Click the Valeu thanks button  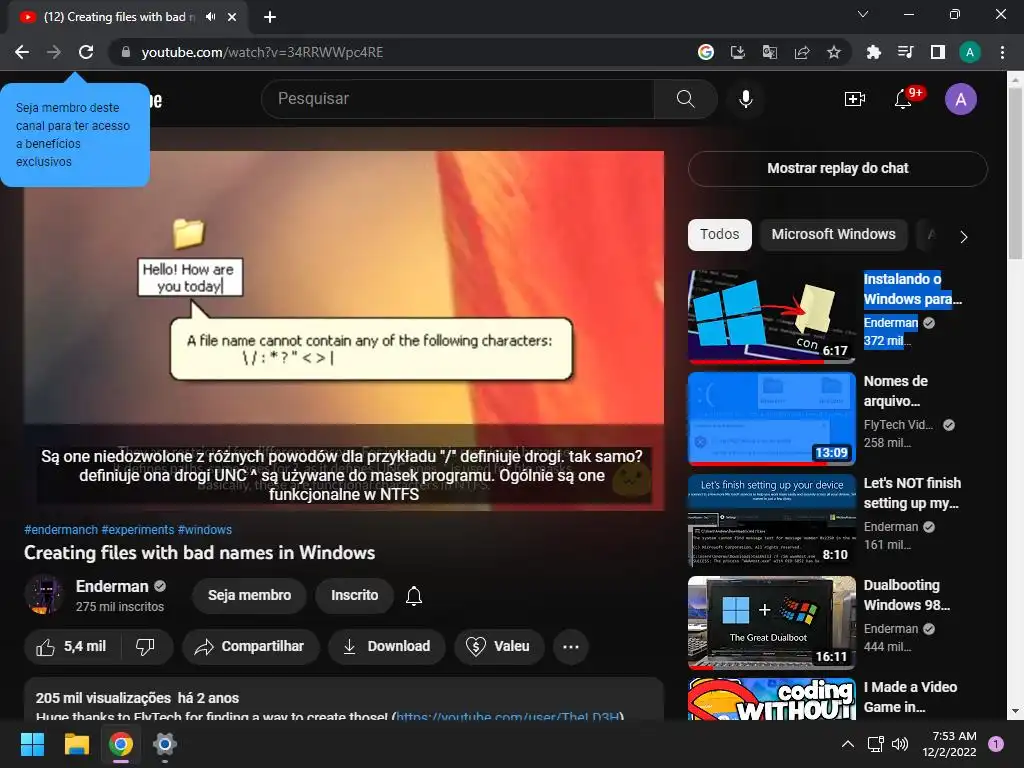pos(499,647)
